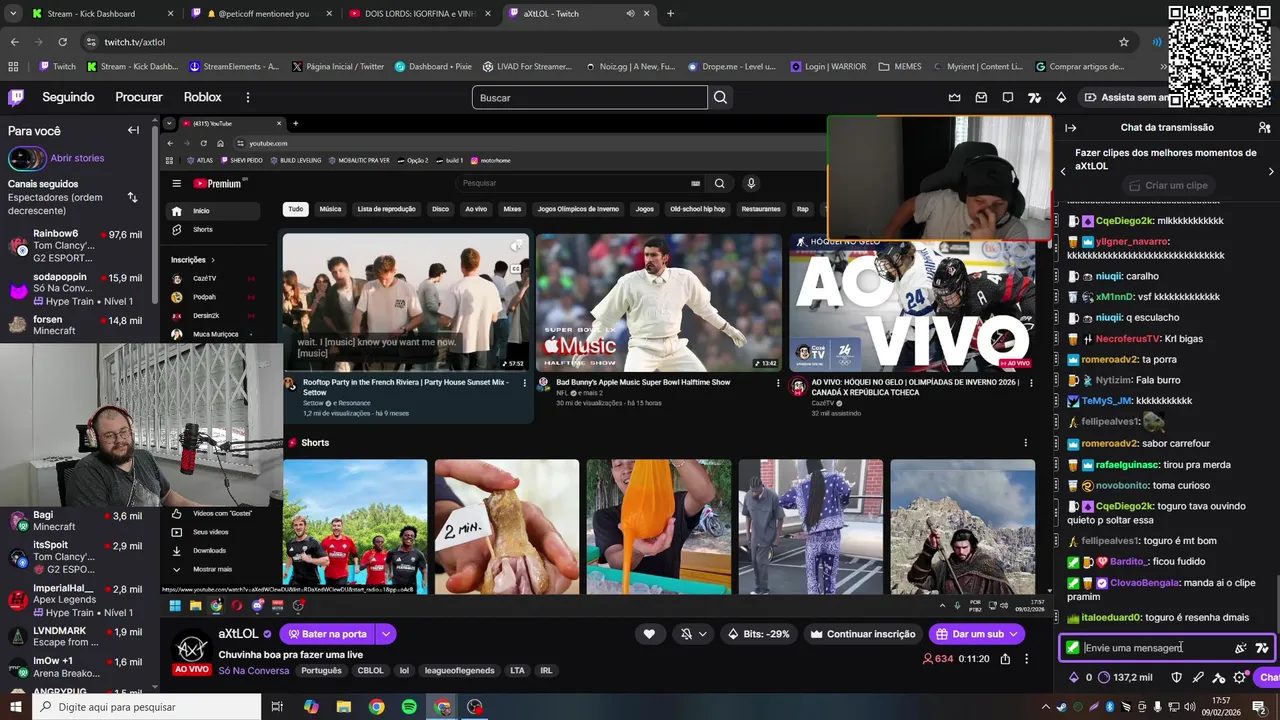Viewport: 1280px width, 720px height.
Task: Click the heart follow icon
Action: [649, 634]
